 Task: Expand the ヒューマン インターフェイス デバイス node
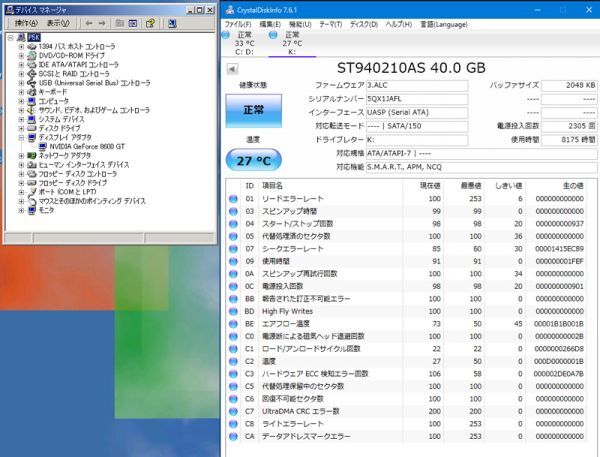21,165
